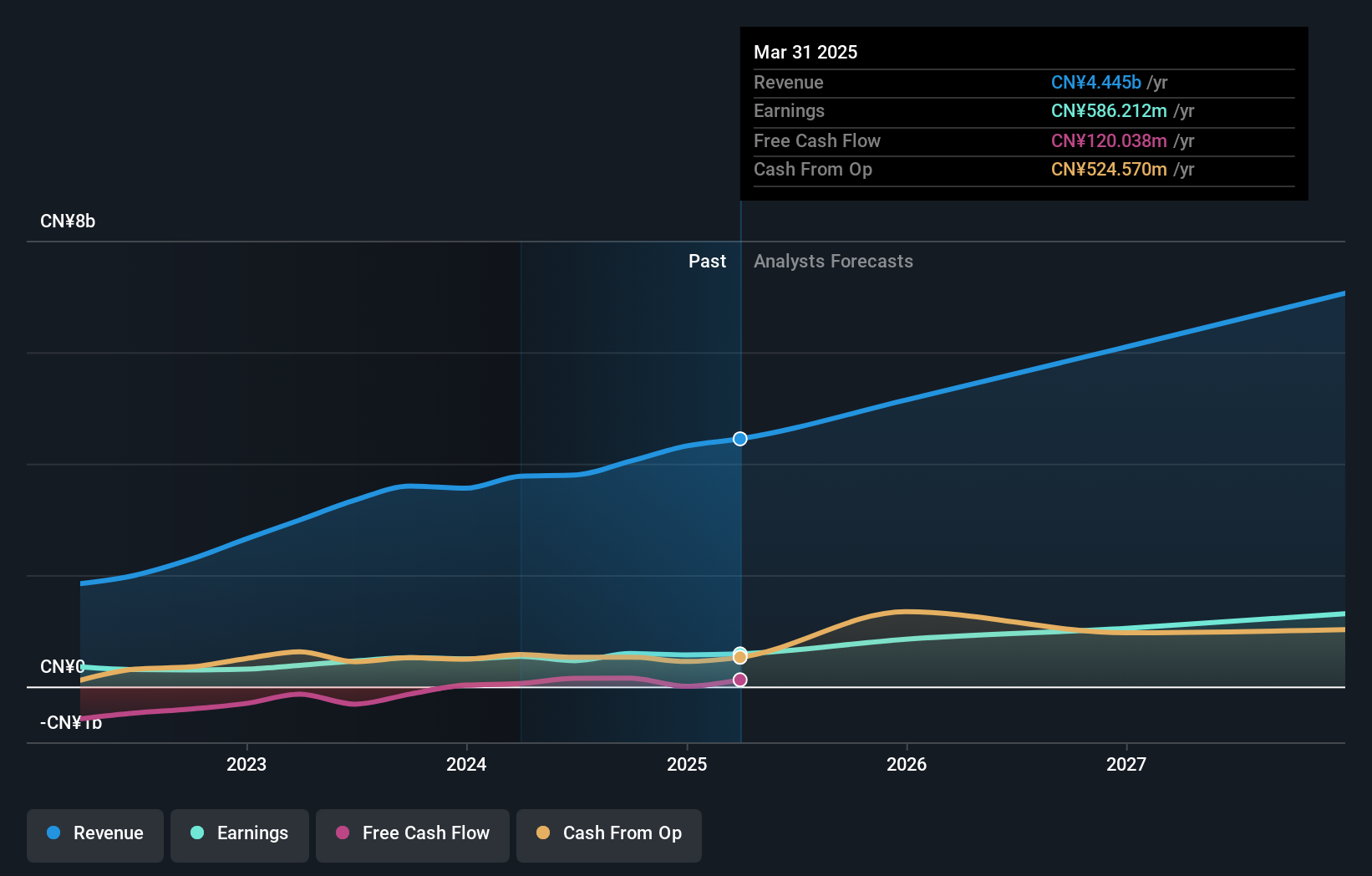The width and height of the screenshot is (1372, 876).
Task: Click the Earnings row label in tooltip
Action: coord(789,111)
